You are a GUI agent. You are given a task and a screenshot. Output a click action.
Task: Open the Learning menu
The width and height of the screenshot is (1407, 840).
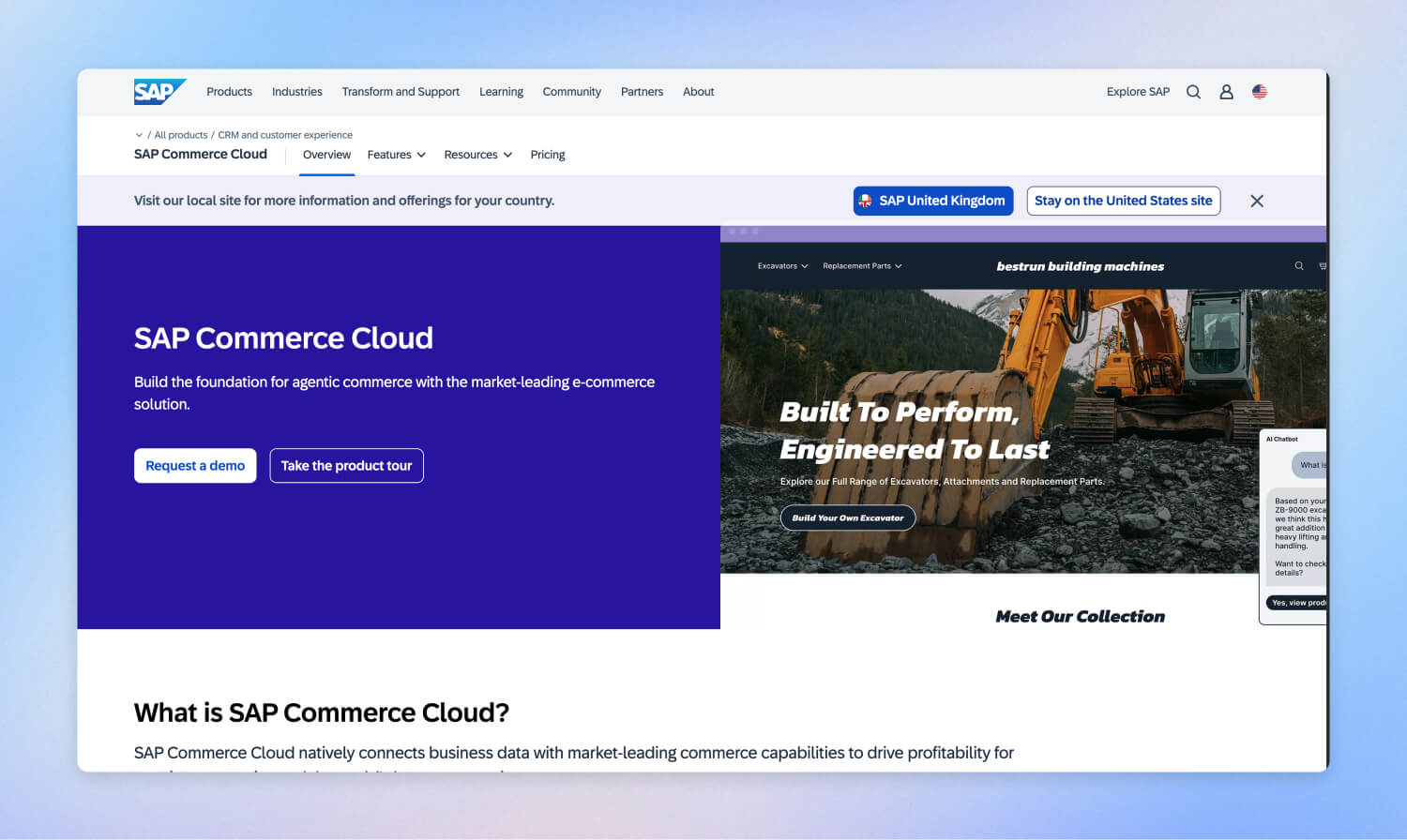(x=501, y=92)
